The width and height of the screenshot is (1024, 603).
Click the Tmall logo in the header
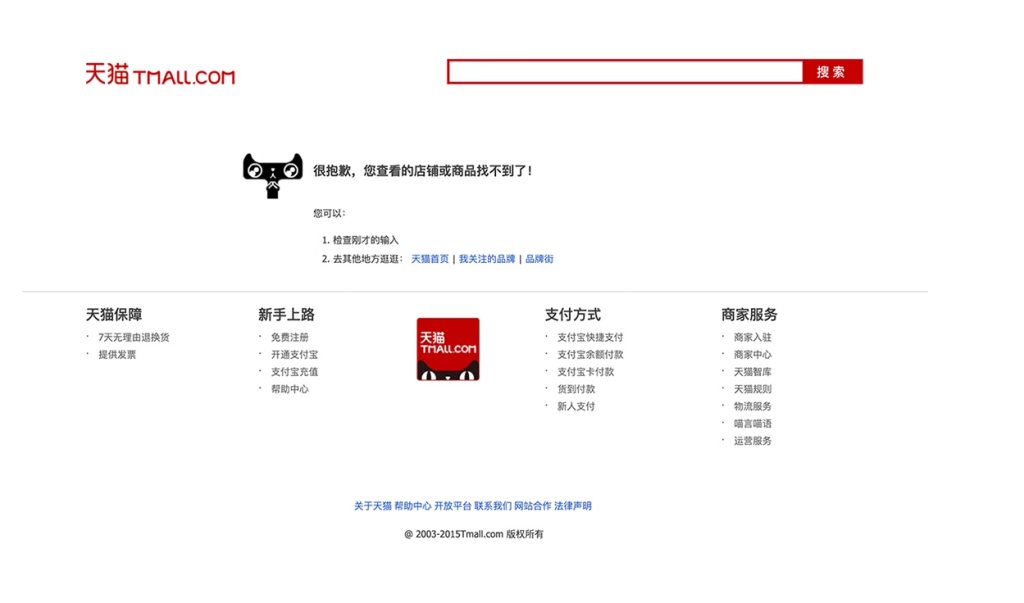tap(160, 74)
